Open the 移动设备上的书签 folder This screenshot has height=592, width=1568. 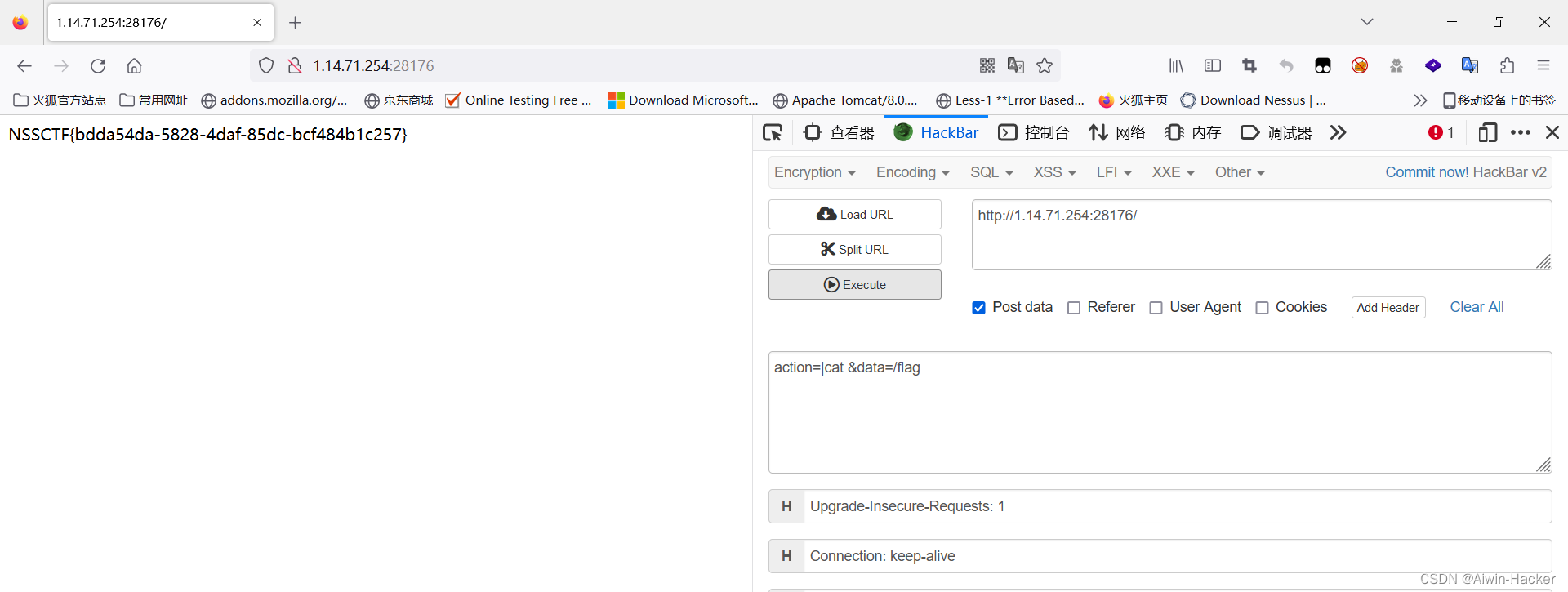1499,100
